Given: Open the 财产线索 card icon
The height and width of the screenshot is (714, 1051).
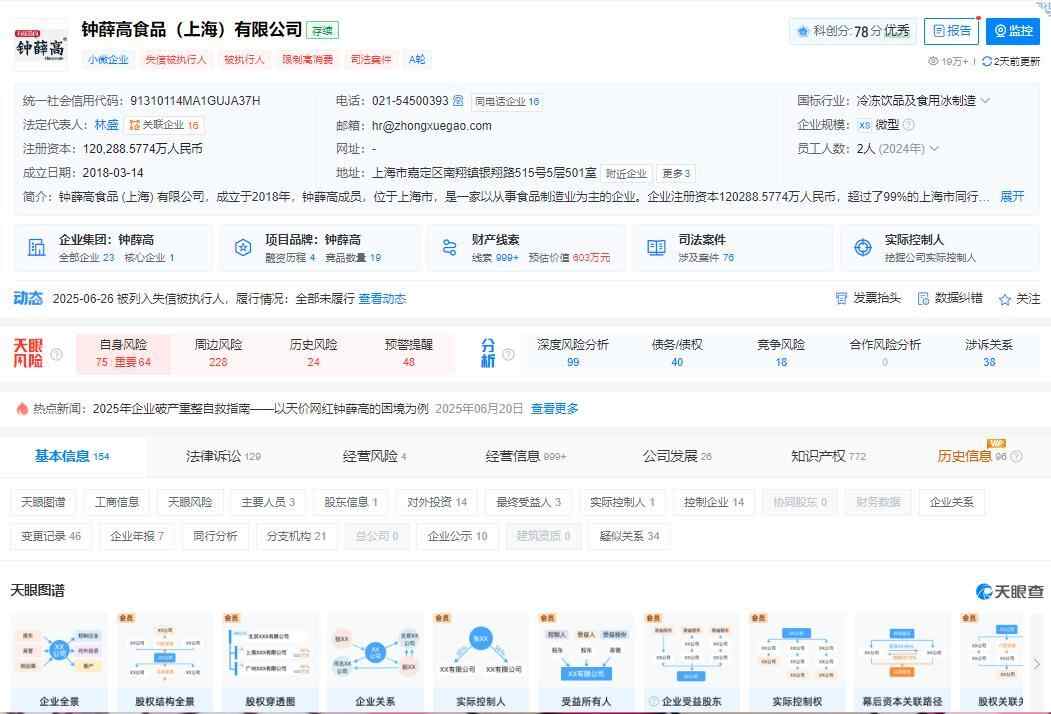Looking at the screenshot, I should point(449,248).
